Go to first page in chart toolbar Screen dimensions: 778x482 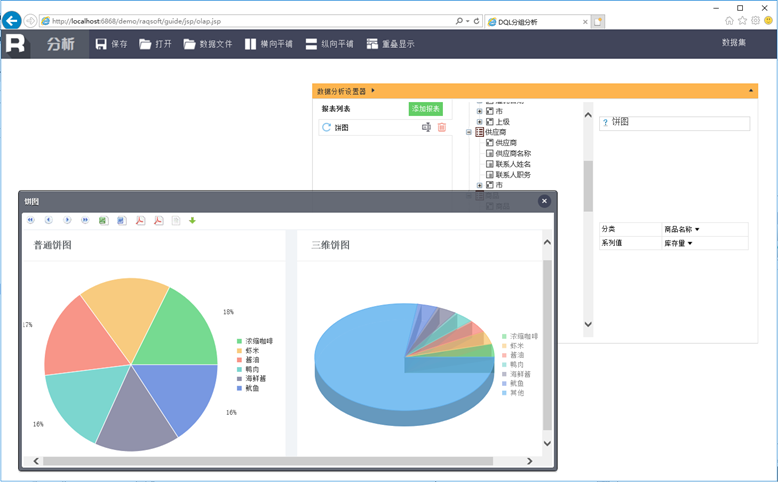click(x=30, y=220)
